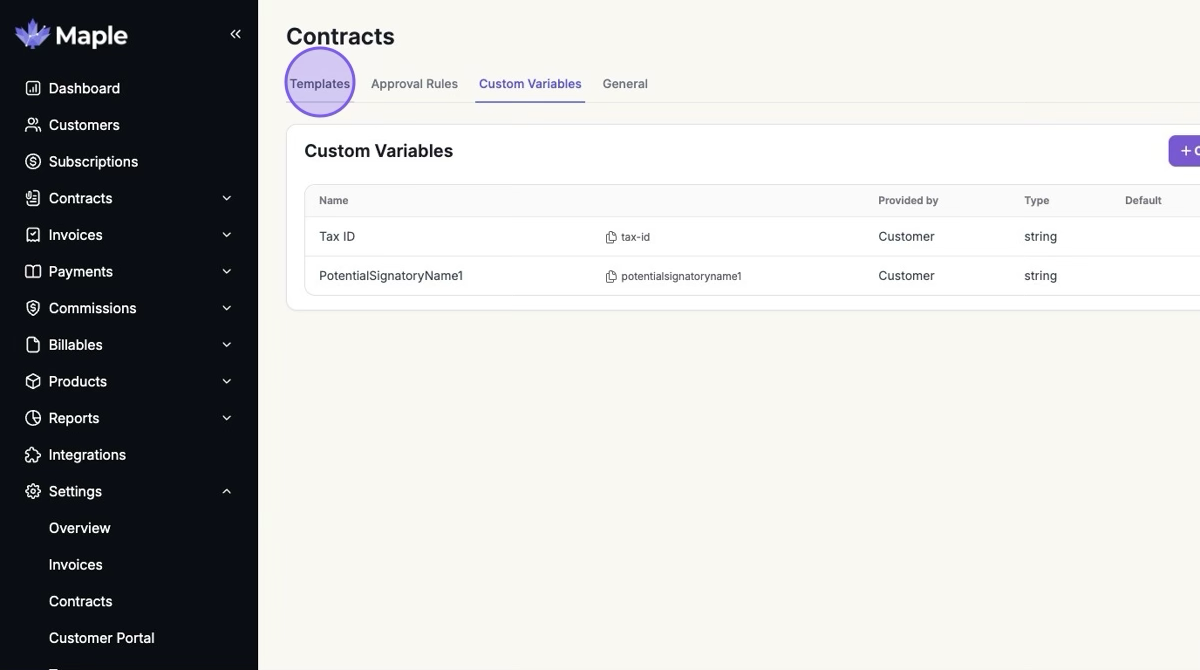Click the Maple leaf logo

(33, 34)
